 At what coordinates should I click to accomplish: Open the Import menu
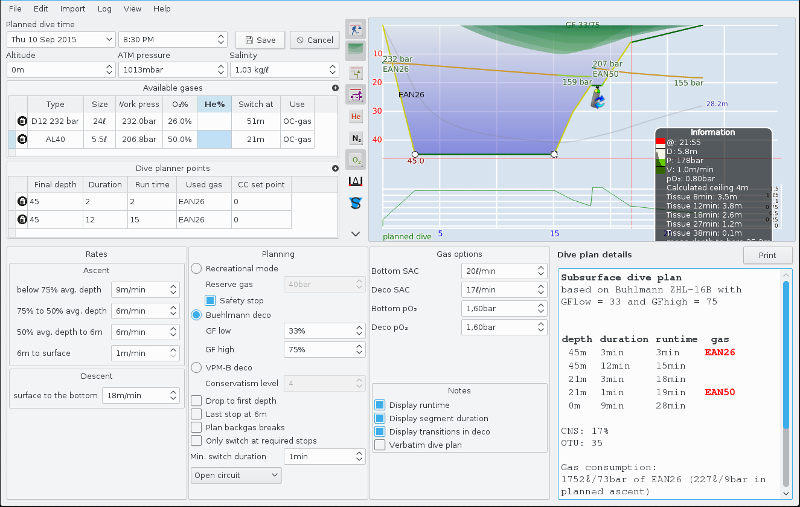tap(72, 8)
